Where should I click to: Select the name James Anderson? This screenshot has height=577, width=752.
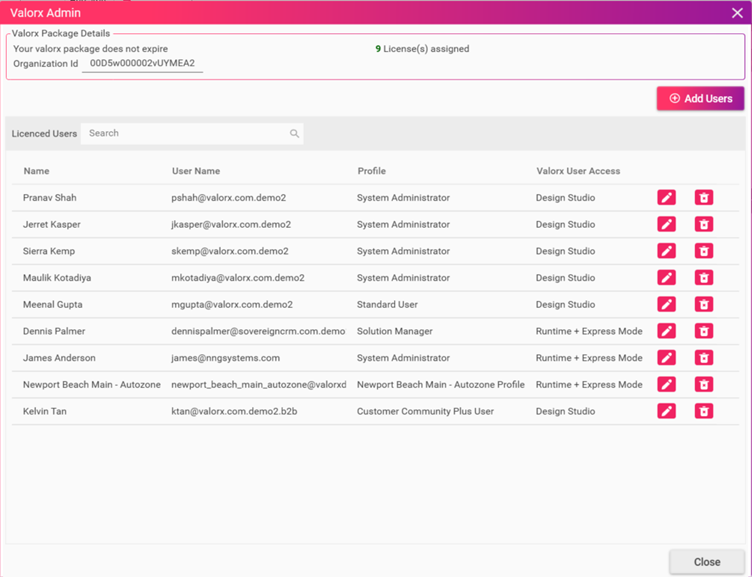coord(59,358)
